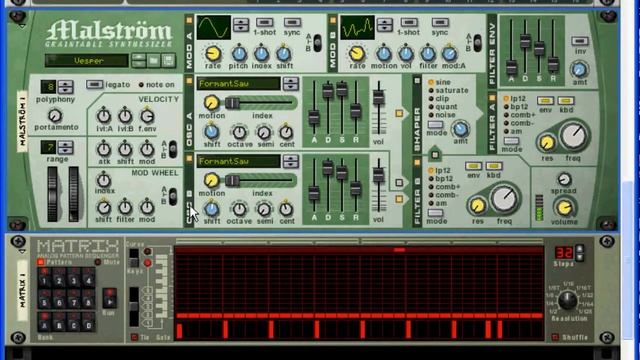Image resolution: width=640 pixels, height=360 pixels.
Task: Select Matrix pattern 7 button
Action: coord(74,300)
